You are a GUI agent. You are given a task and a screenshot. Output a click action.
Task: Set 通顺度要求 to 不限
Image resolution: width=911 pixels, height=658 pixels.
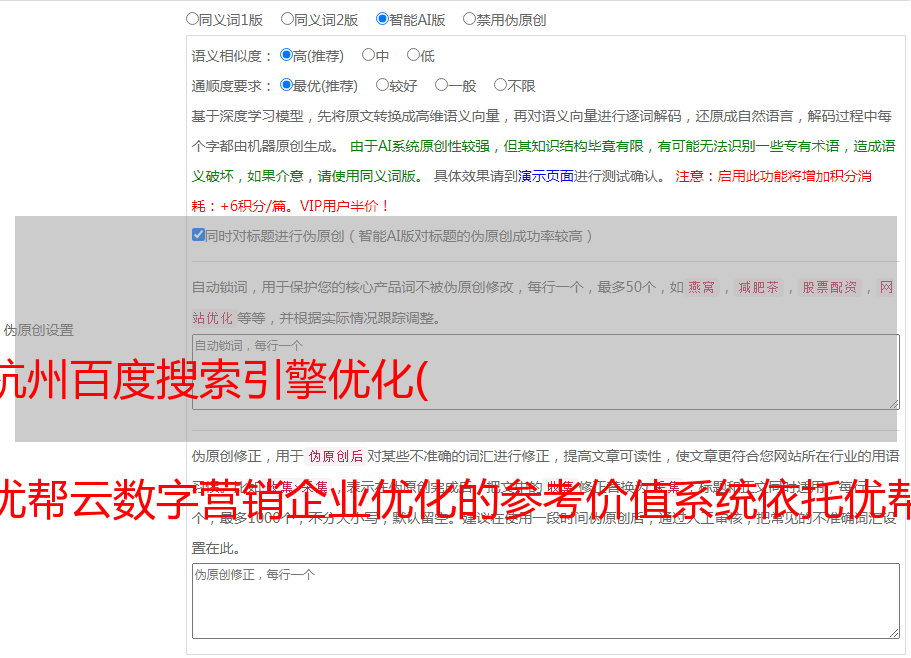click(500, 85)
